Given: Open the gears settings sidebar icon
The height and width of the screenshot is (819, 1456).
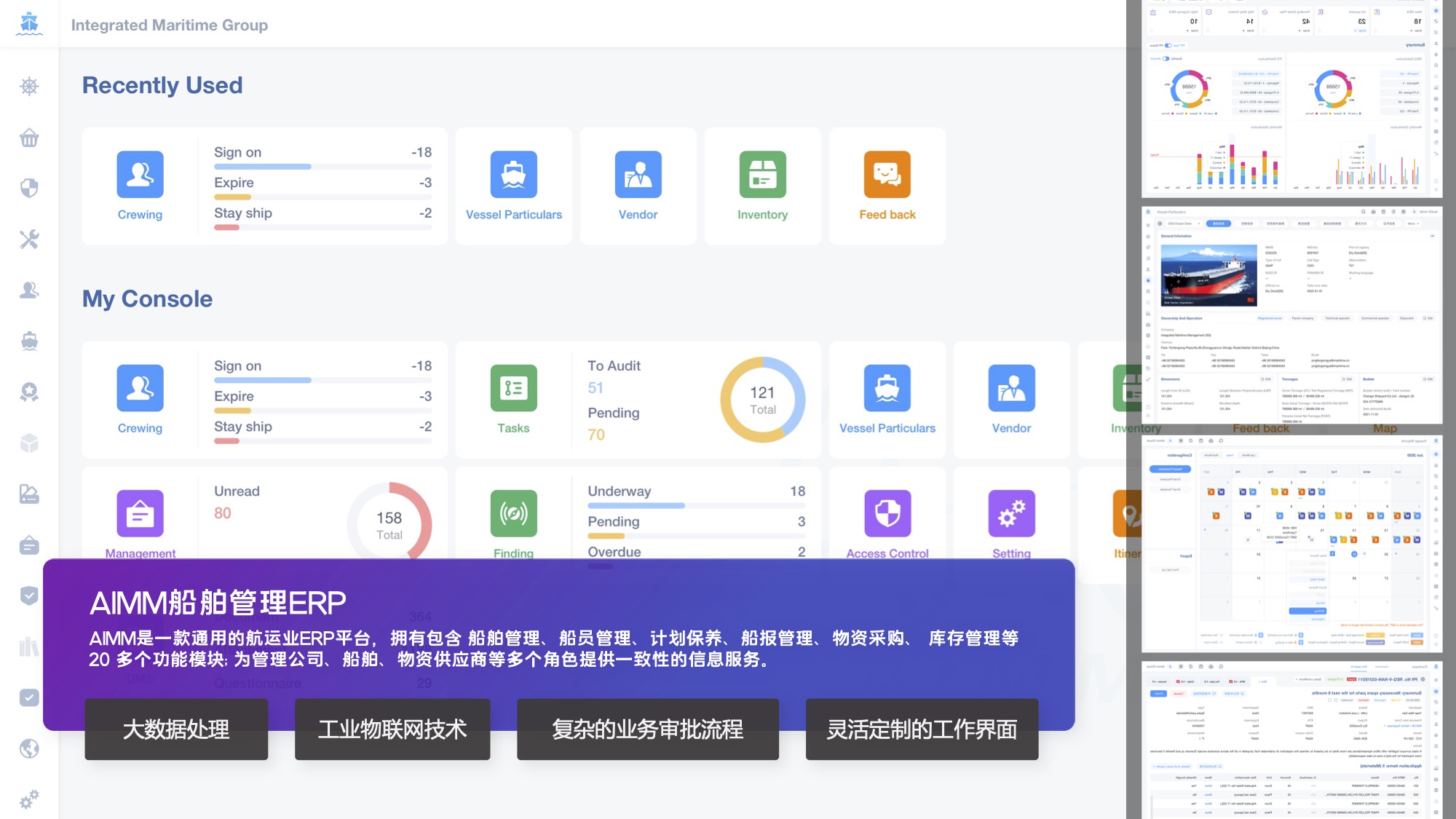Looking at the screenshot, I should [x=29, y=800].
